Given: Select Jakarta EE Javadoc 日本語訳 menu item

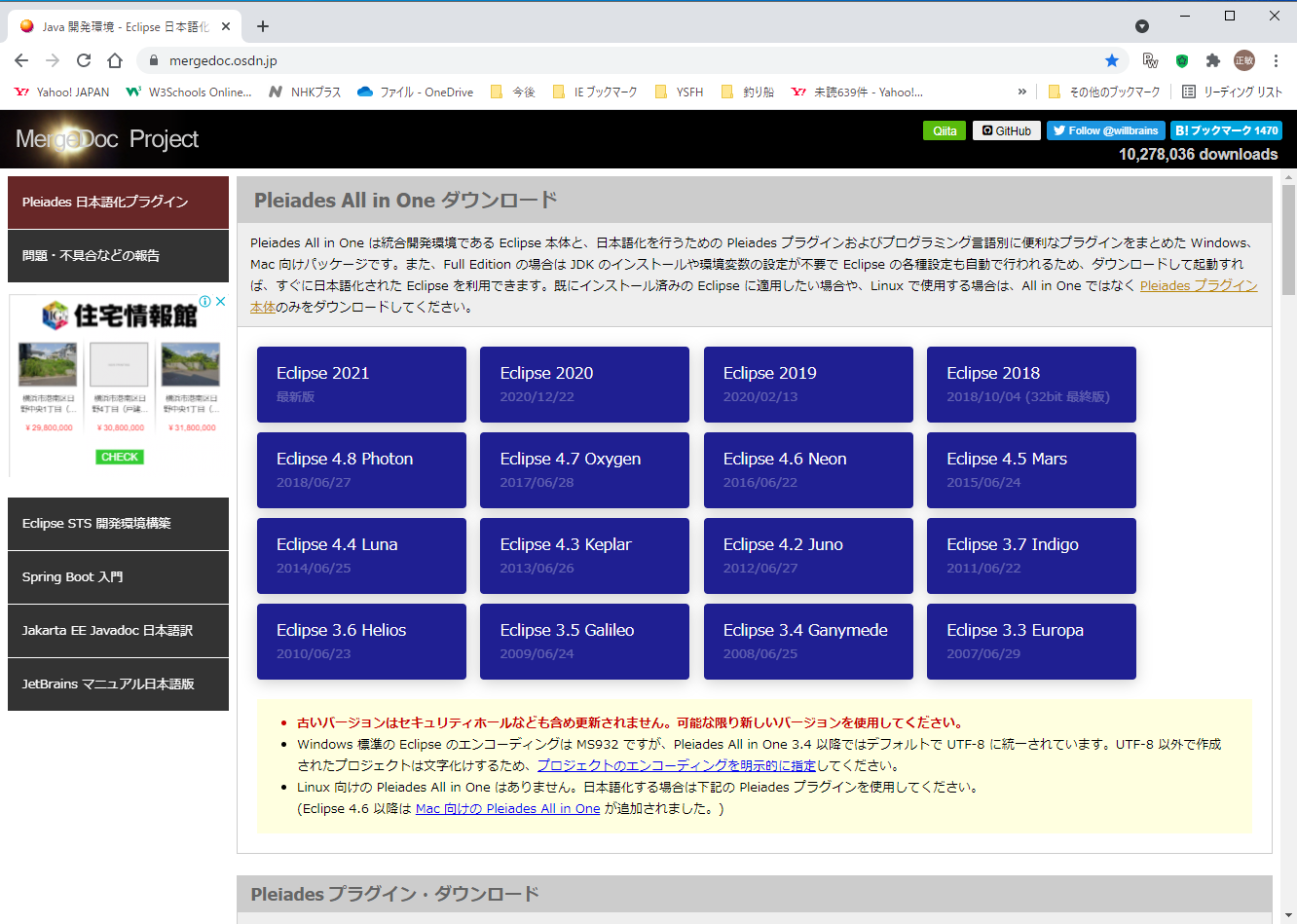Looking at the screenshot, I should point(118,631).
